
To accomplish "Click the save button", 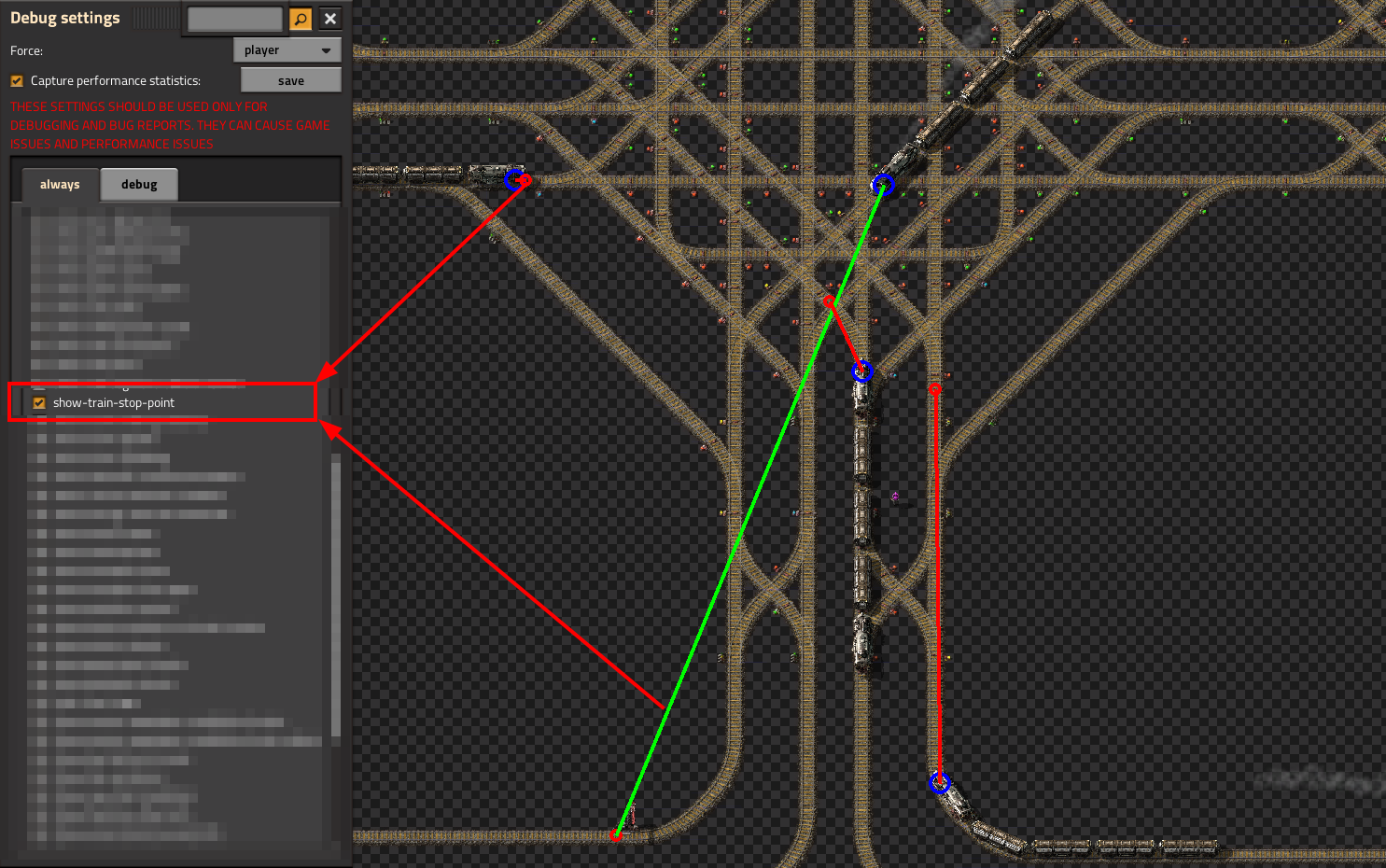I will [291, 80].
